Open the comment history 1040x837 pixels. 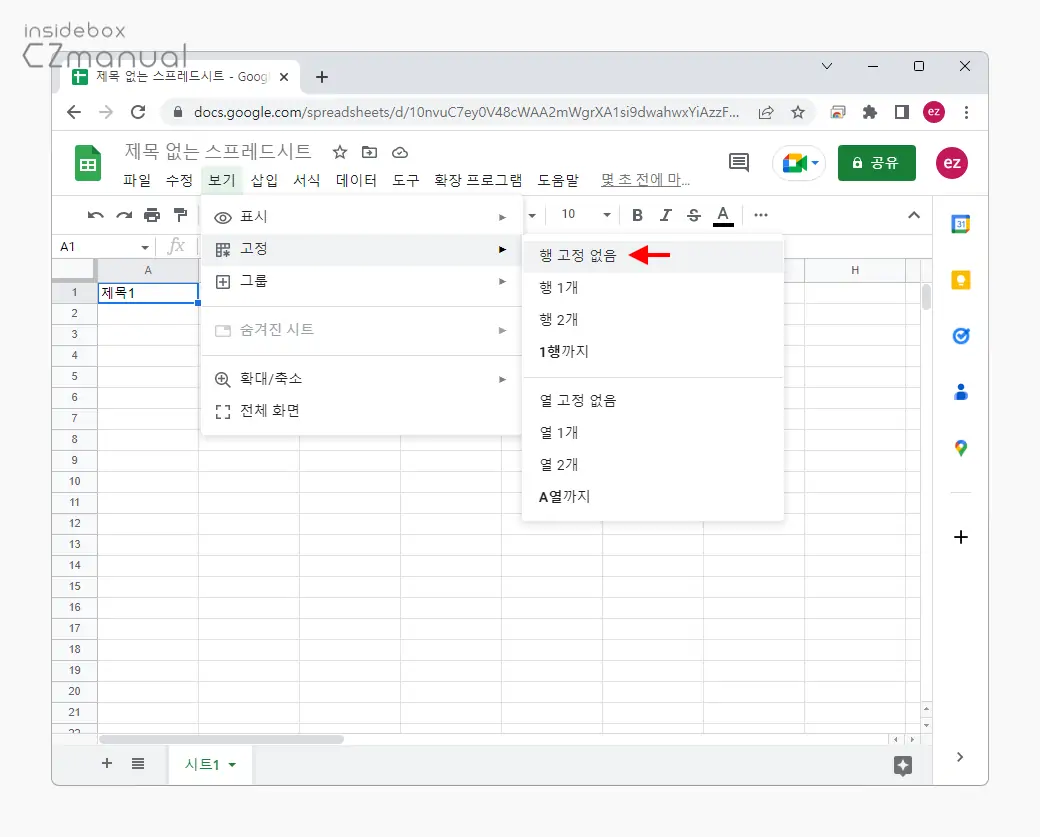click(738, 162)
